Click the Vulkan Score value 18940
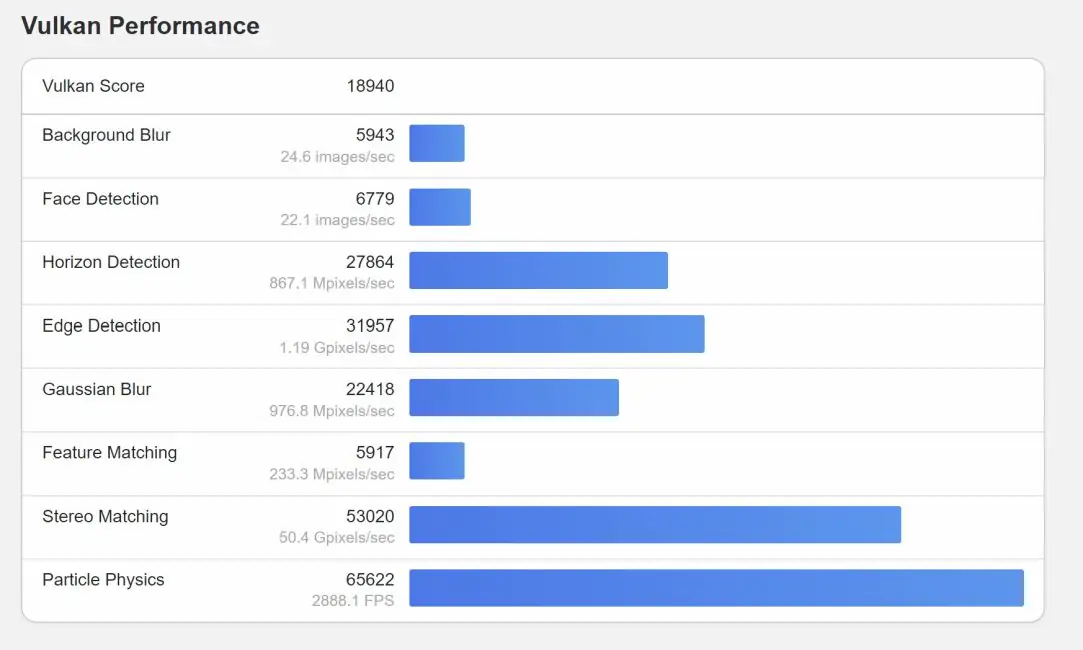 coord(370,86)
